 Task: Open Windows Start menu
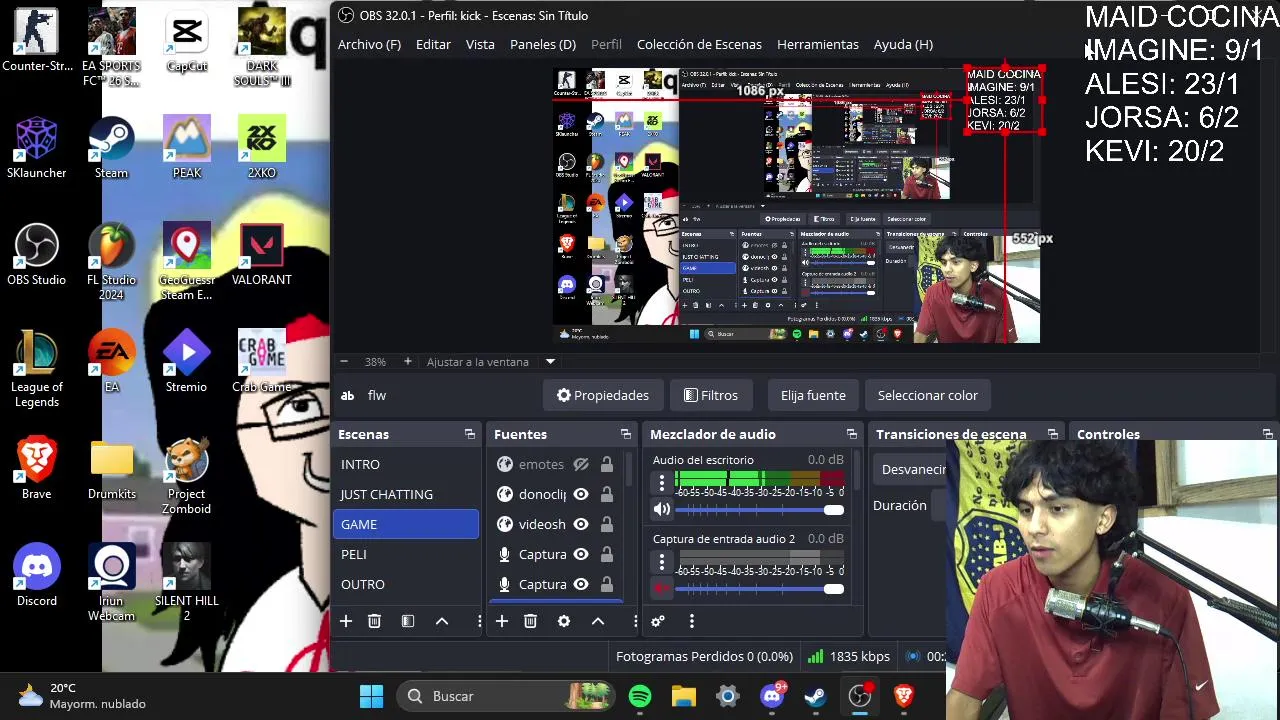[x=371, y=696]
